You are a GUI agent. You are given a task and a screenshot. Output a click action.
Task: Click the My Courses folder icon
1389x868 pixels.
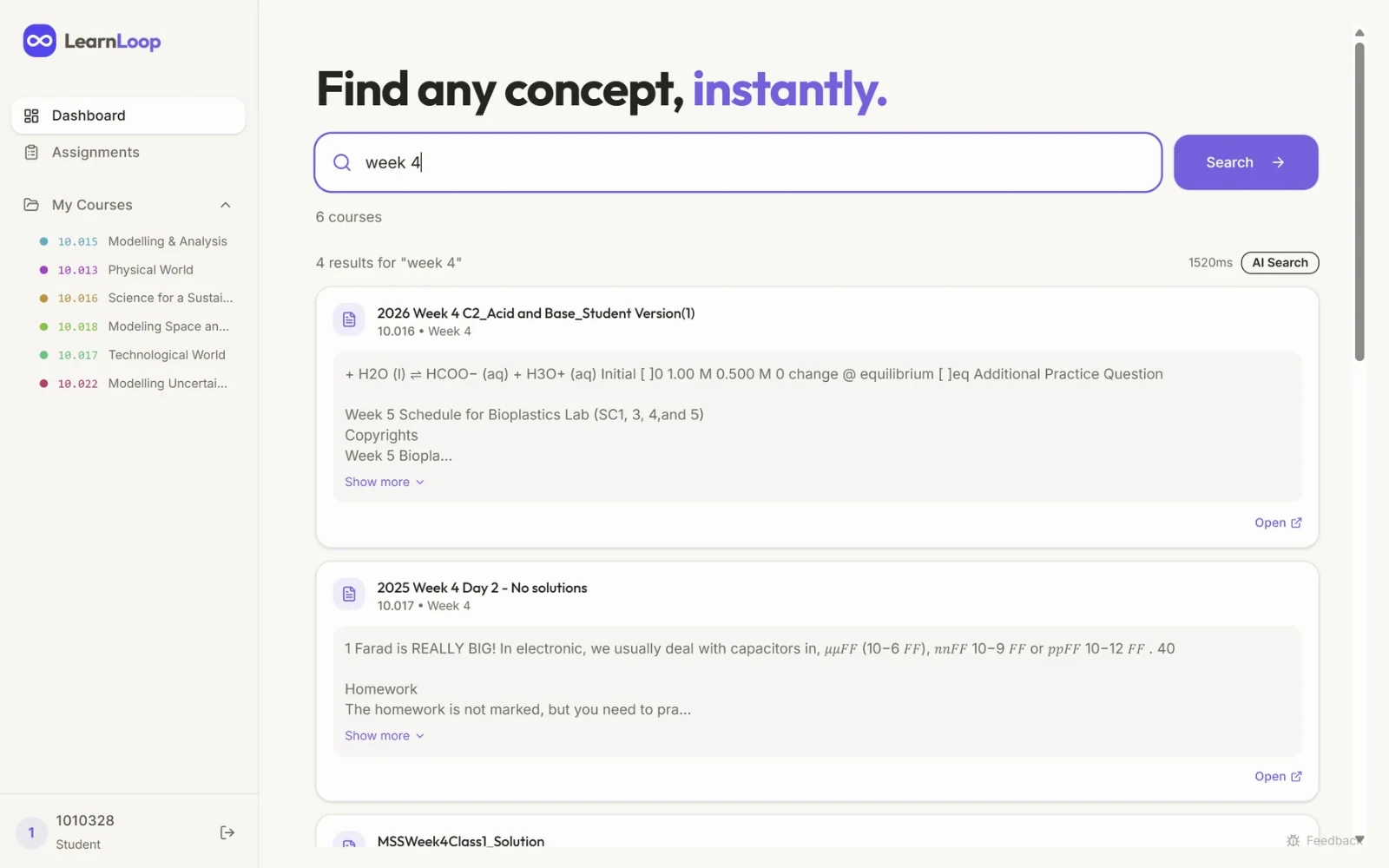pos(31,205)
